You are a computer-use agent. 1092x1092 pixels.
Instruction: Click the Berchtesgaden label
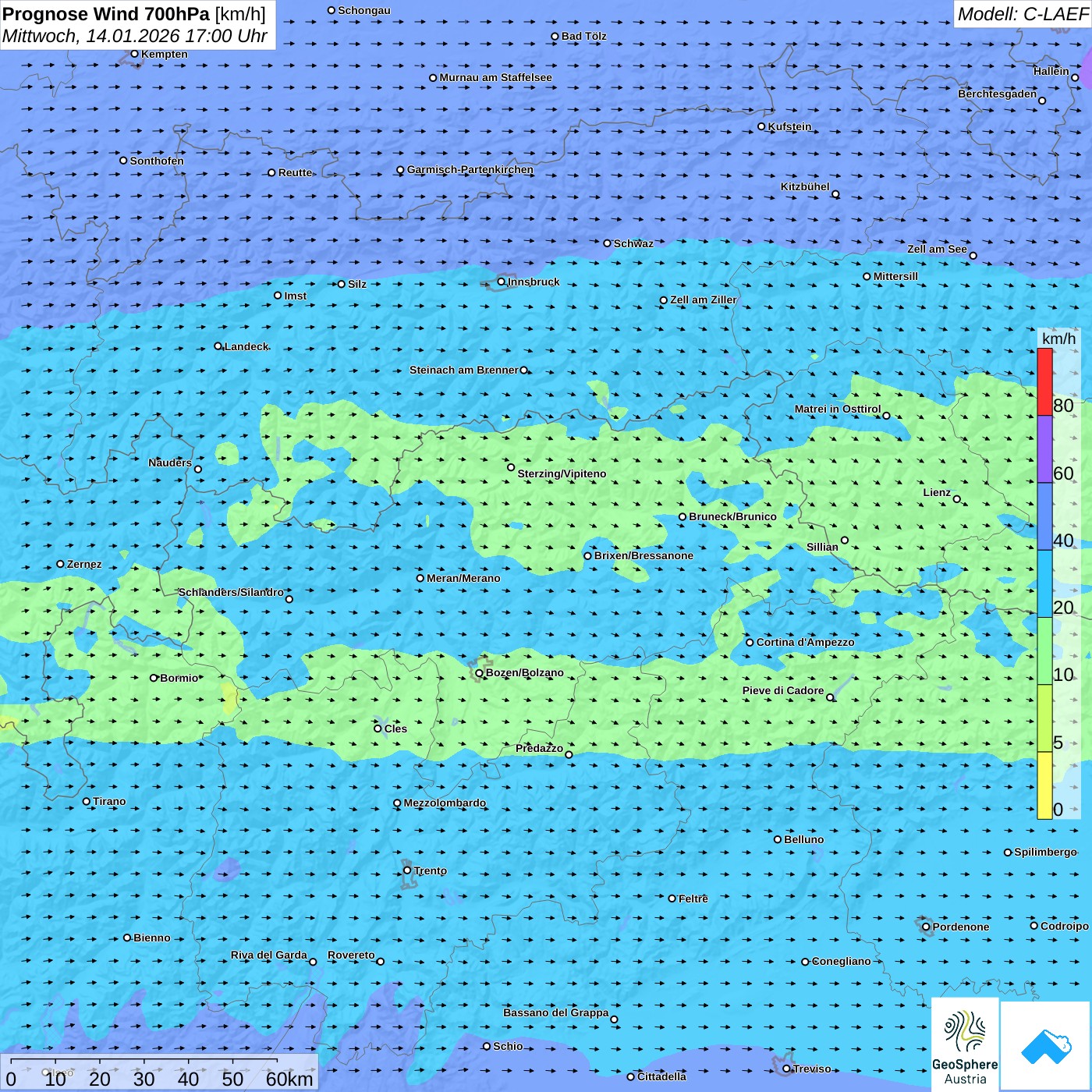[998, 94]
